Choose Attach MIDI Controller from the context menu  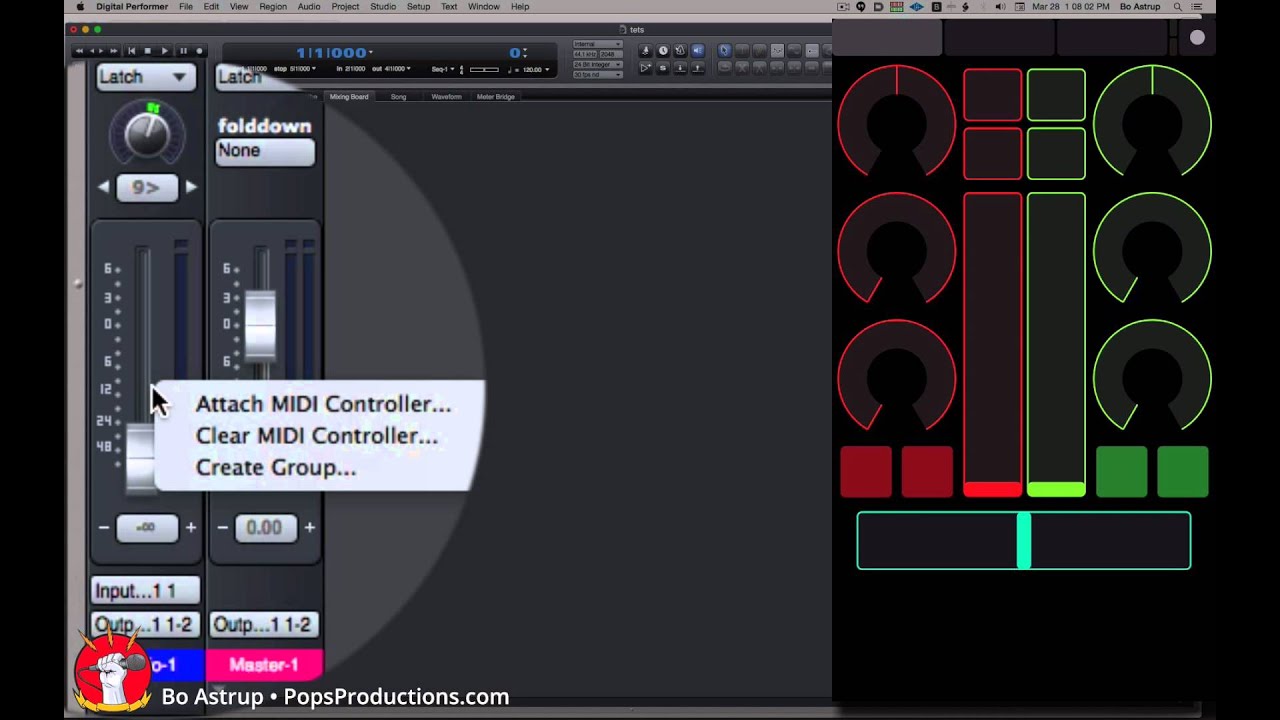click(x=323, y=404)
